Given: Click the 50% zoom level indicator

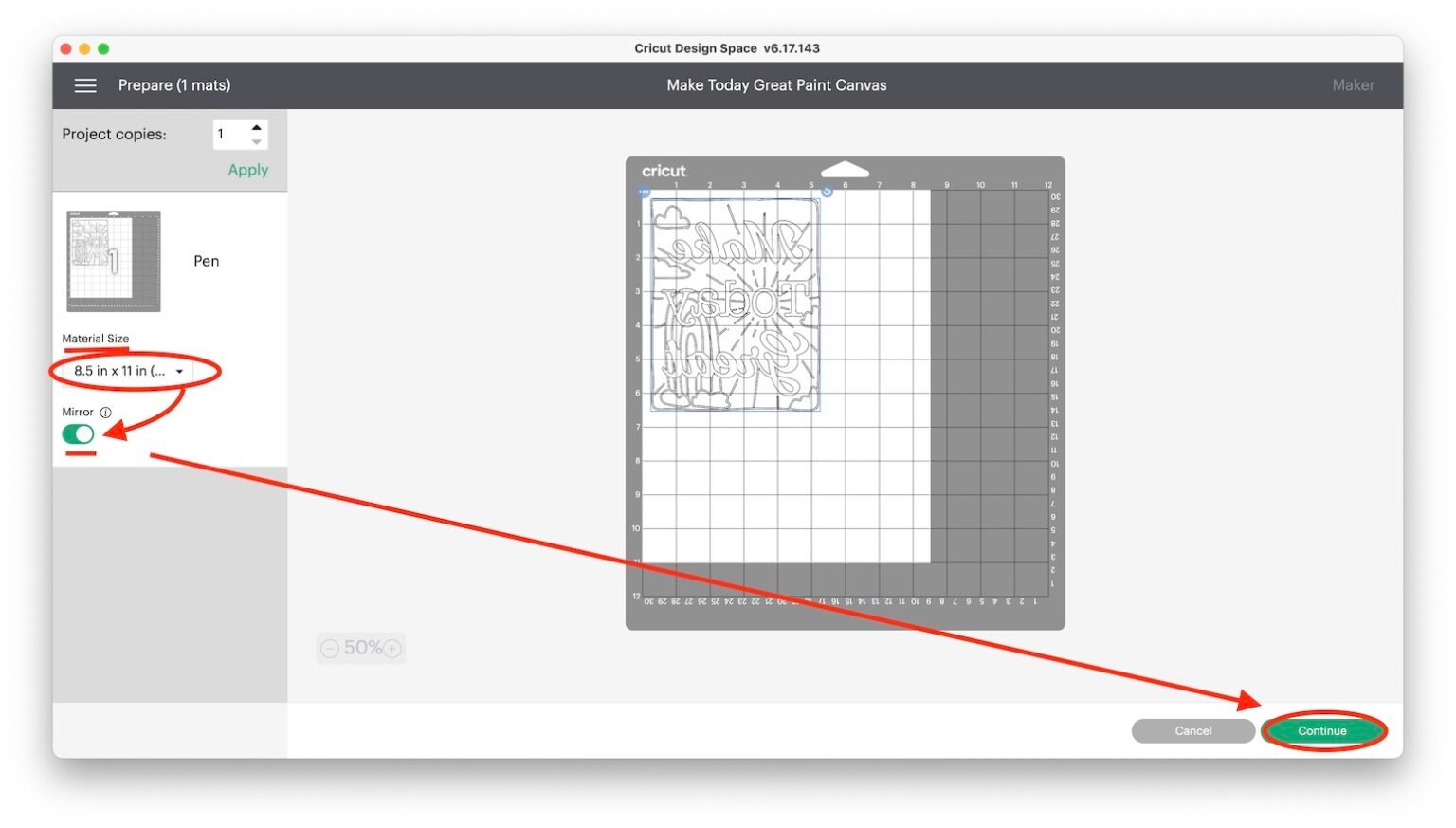Looking at the screenshot, I should click(x=360, y=648).
